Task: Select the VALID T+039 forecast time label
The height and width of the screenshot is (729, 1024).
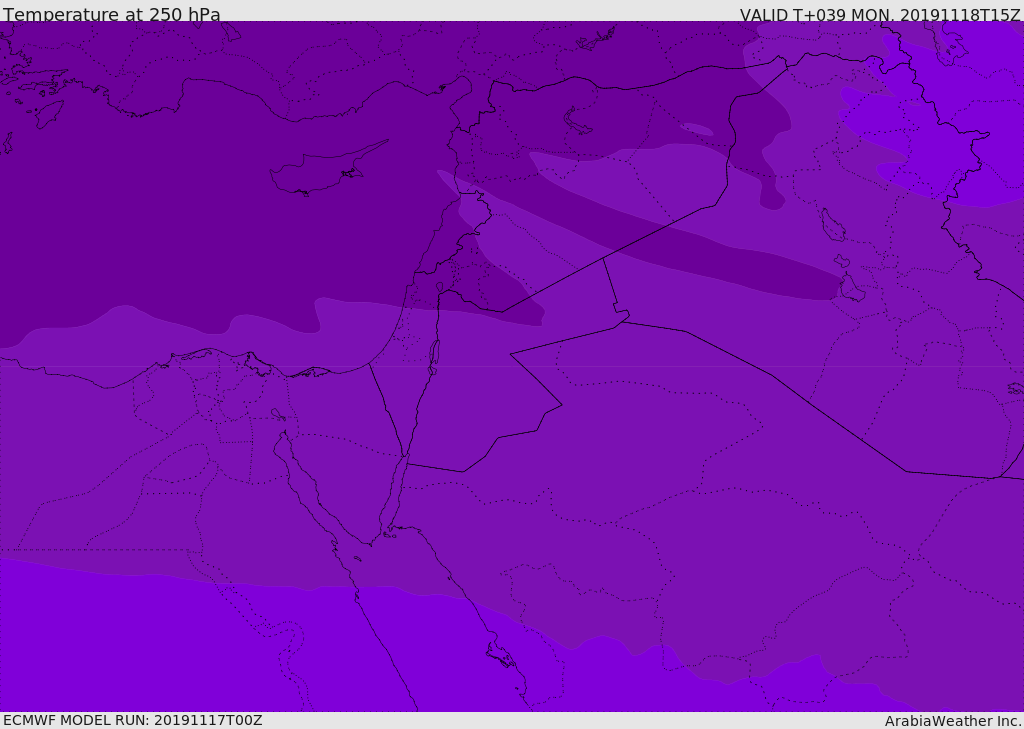Action: (x=879, y=14)
